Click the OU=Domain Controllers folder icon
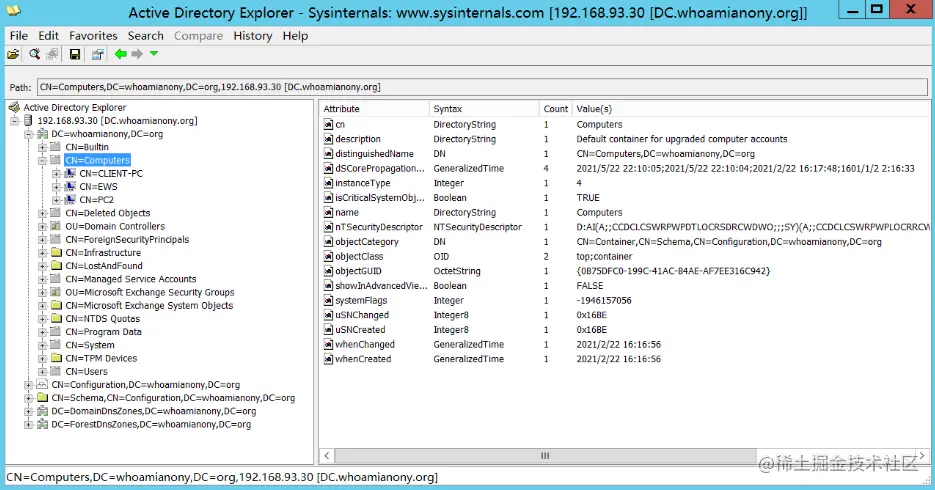This screenshot has height=490, width=935. point(56,227)
